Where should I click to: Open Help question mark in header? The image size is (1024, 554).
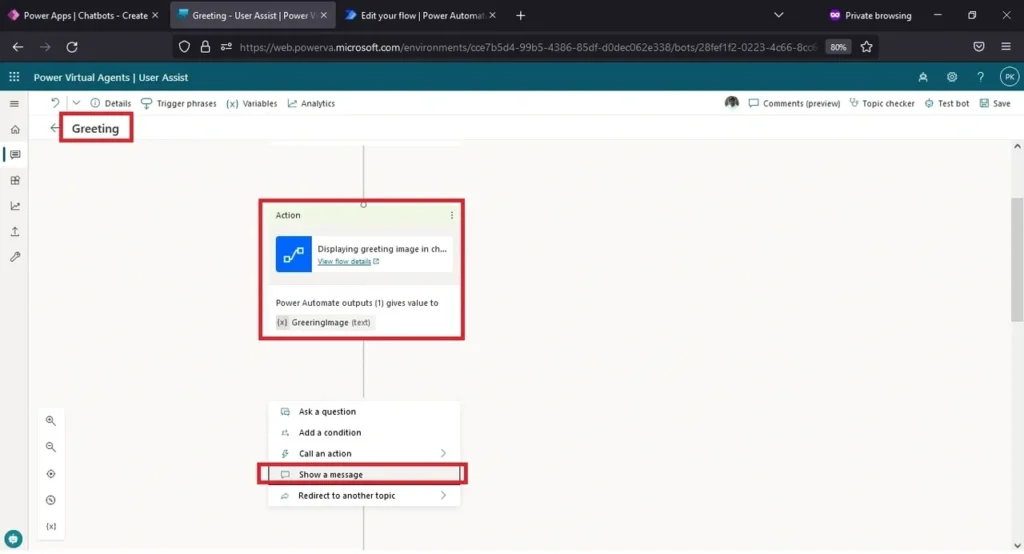(x=980, y=77)
